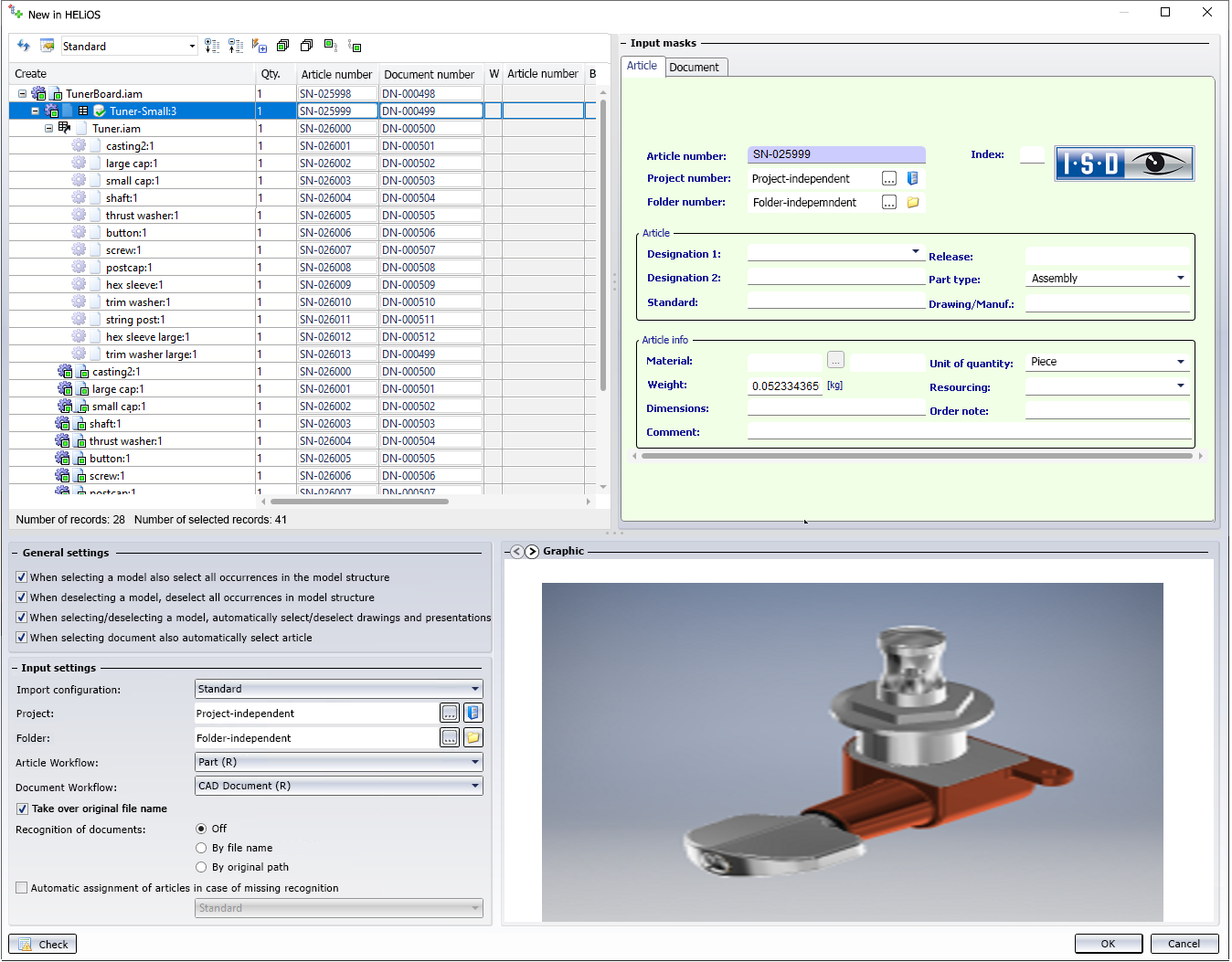Click the flag-with-plus toolbar icon
1232x962 pixels.
tap(260, 46)
